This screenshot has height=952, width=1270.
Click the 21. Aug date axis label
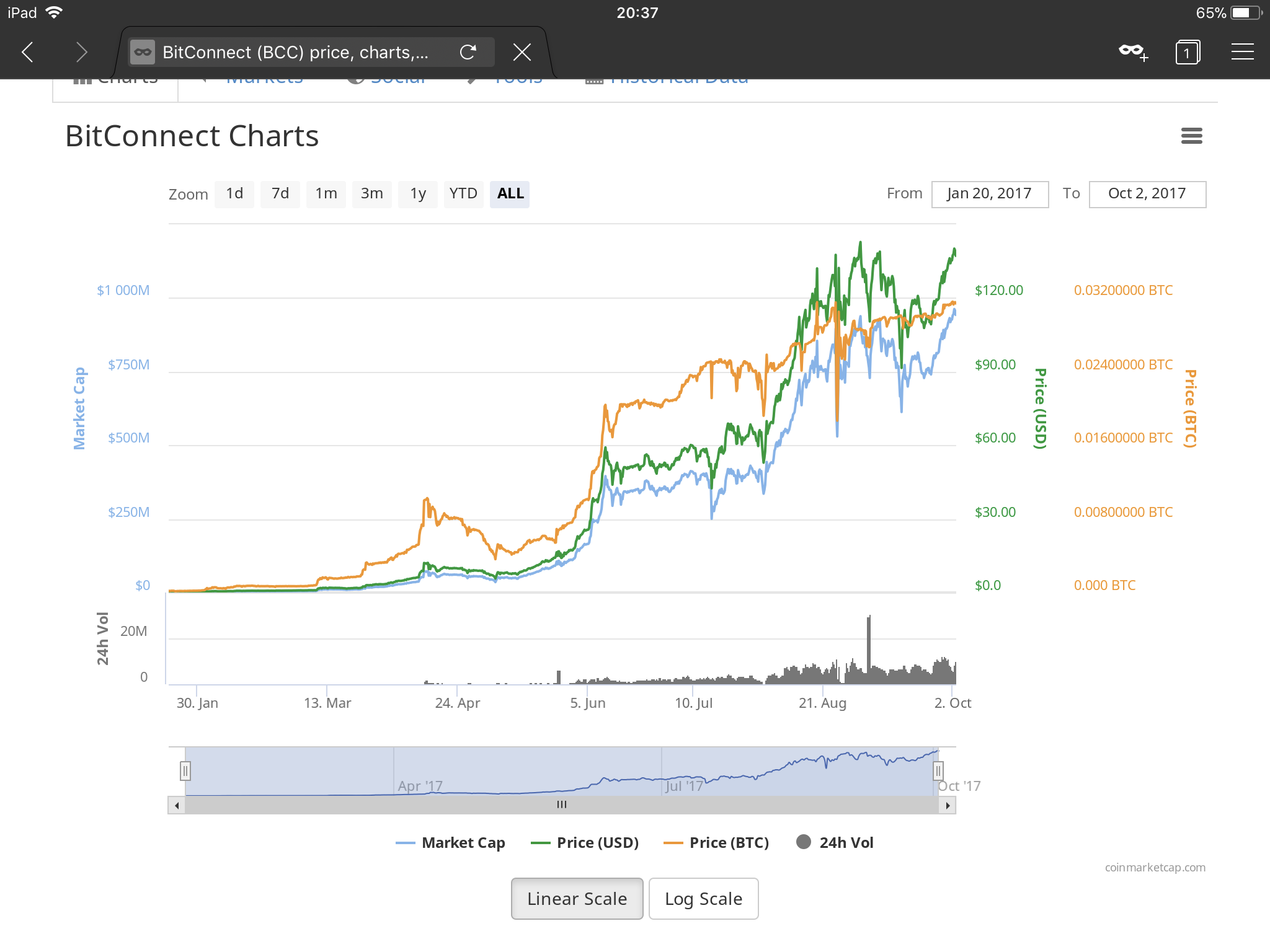[822, 703]
